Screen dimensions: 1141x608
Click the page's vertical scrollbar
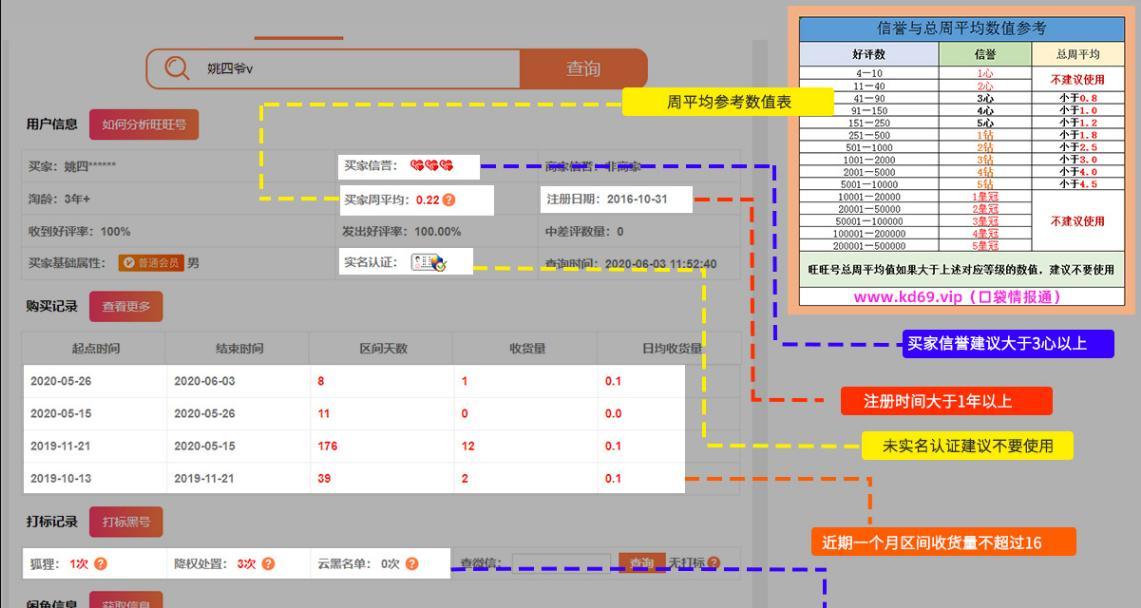(x=760, y=324)
